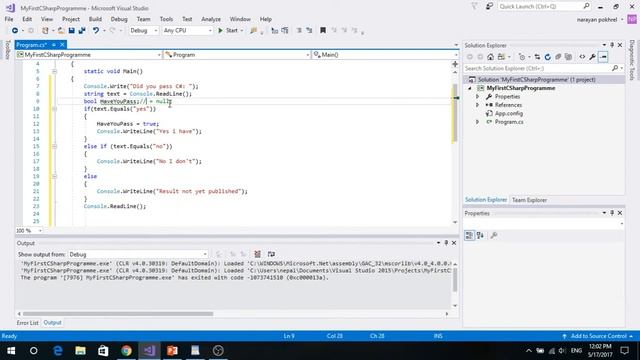Open the Build menu

95,19
